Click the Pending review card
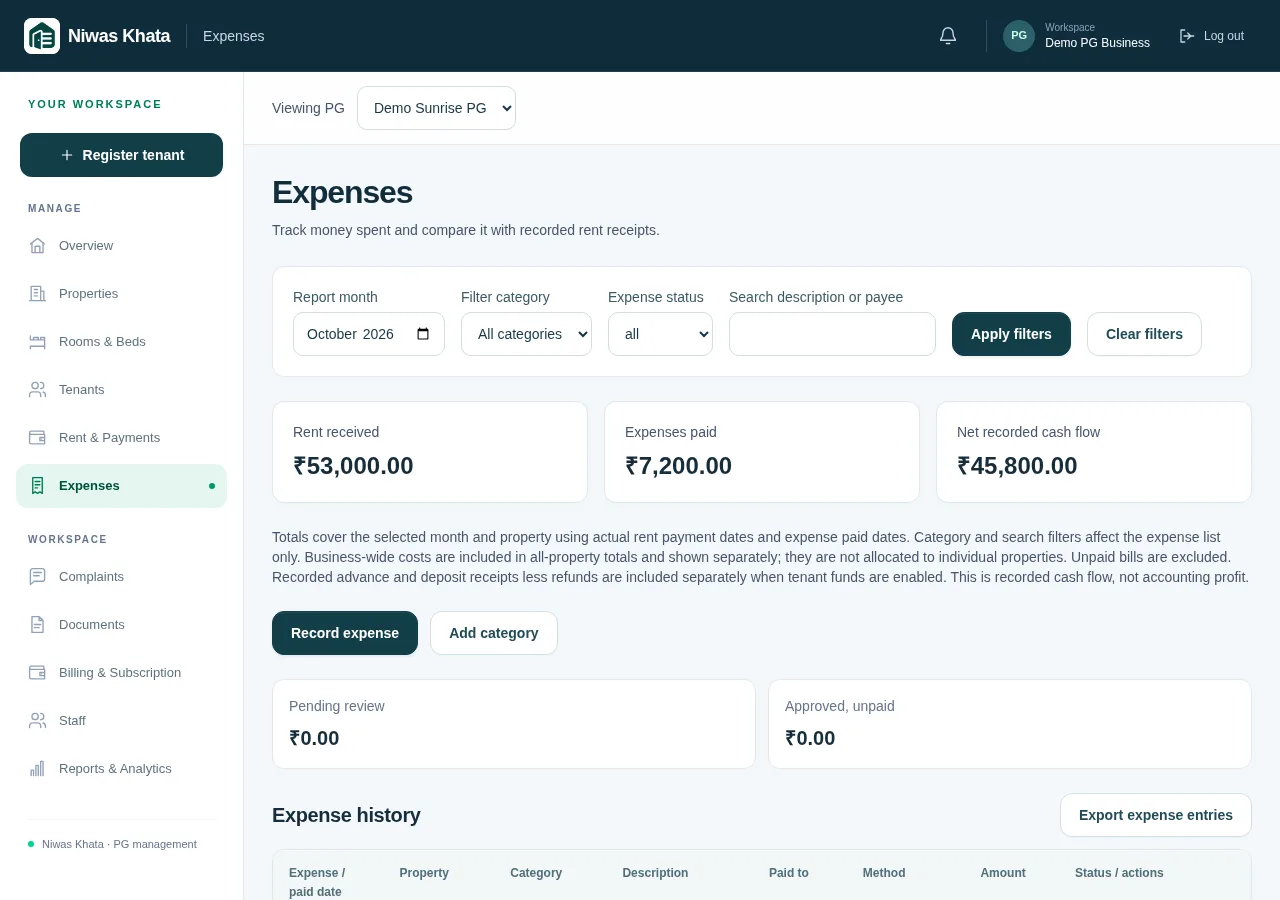 514,724
